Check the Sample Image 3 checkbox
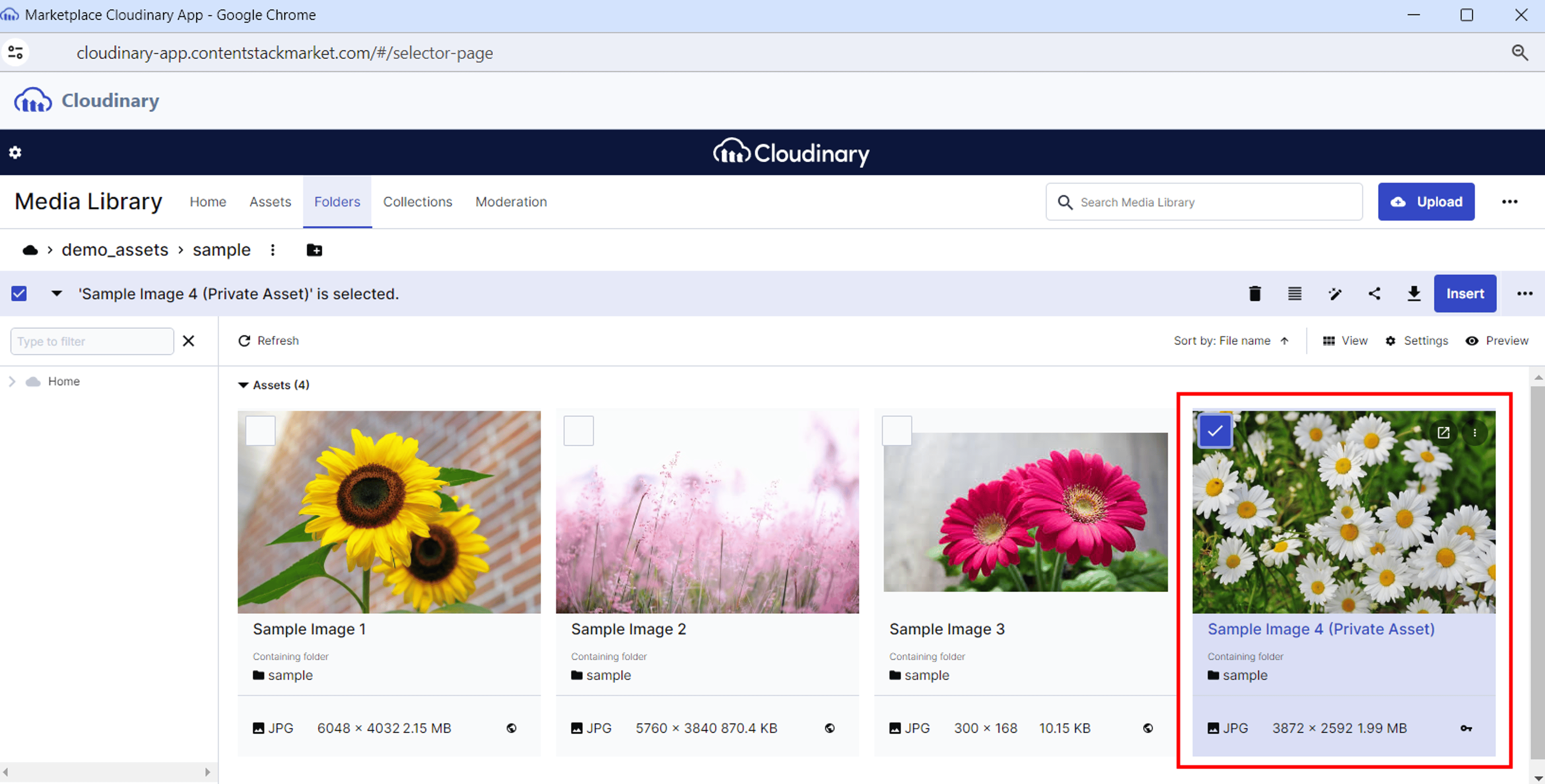 pyautogui.click(x=897, y=430)
